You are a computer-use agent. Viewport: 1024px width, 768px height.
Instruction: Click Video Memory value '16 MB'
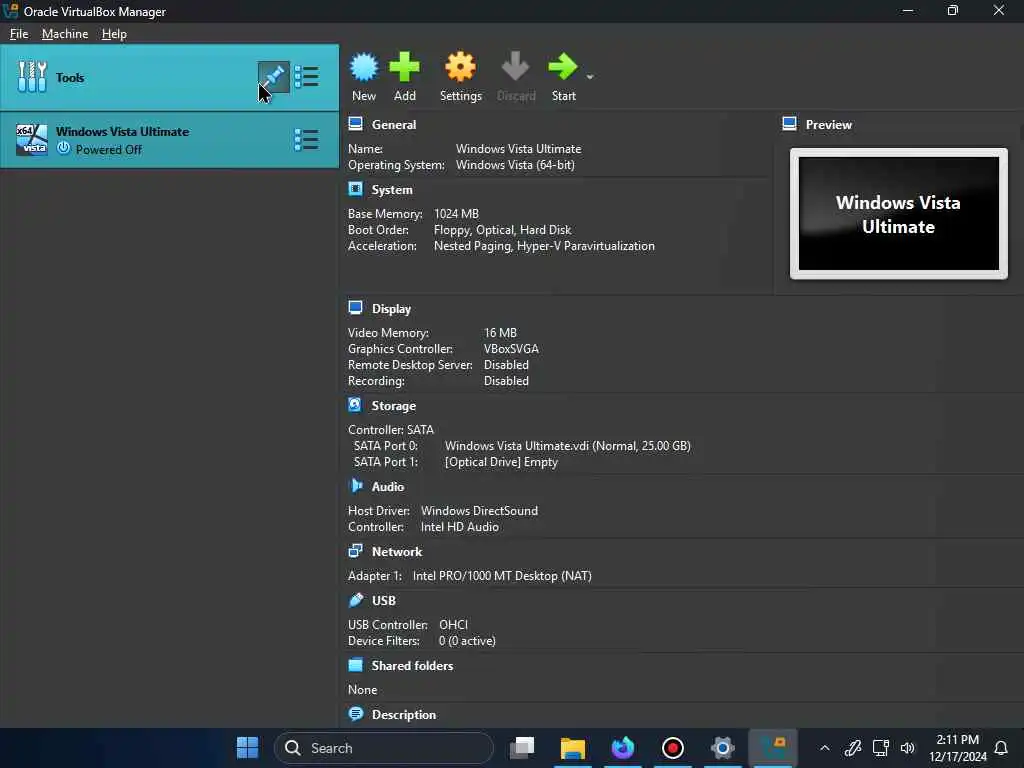(x=500, y=333)
